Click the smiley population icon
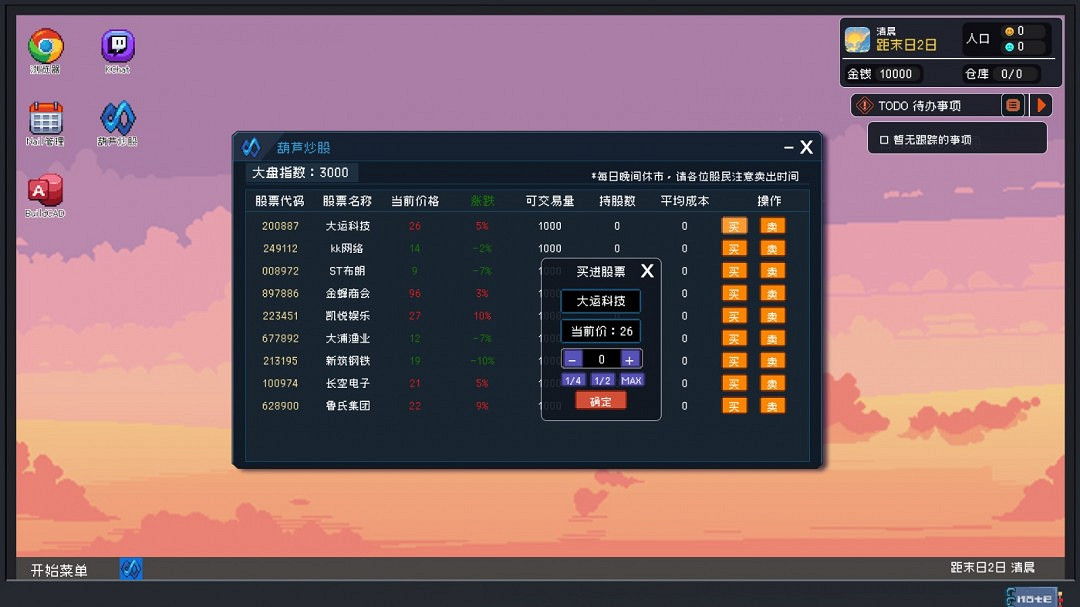This screenshot has width=1080, height=607. click(1011, 31)
